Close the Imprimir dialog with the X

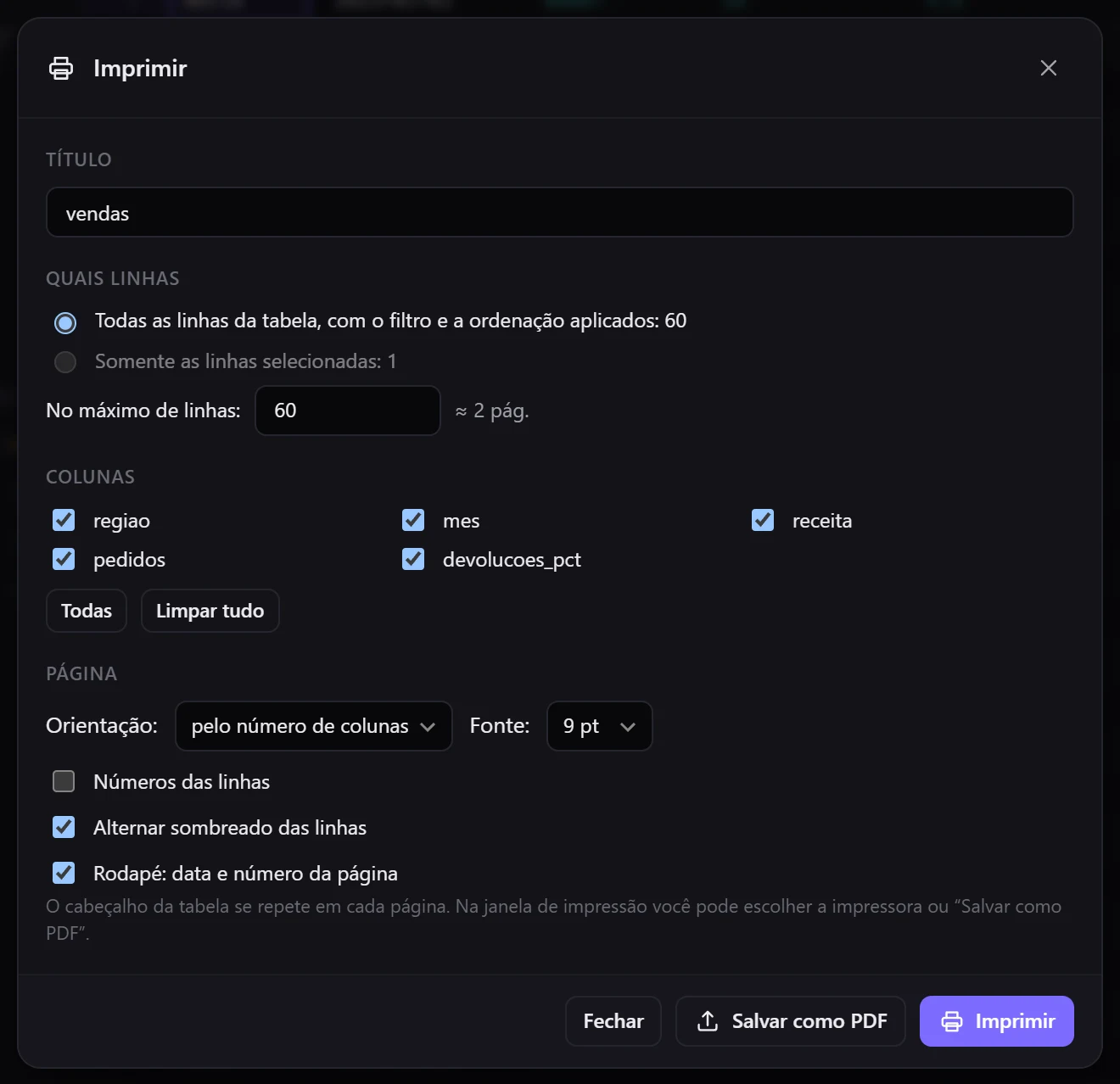click(1049, 68)
